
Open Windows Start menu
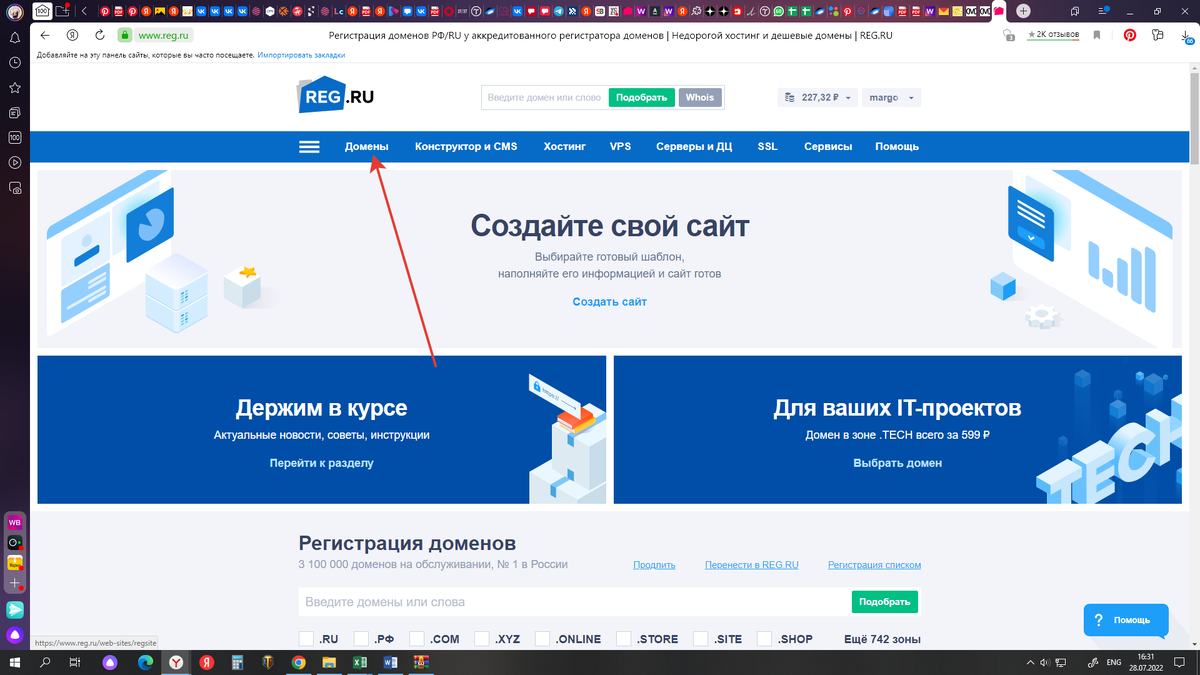coord(15,662)
